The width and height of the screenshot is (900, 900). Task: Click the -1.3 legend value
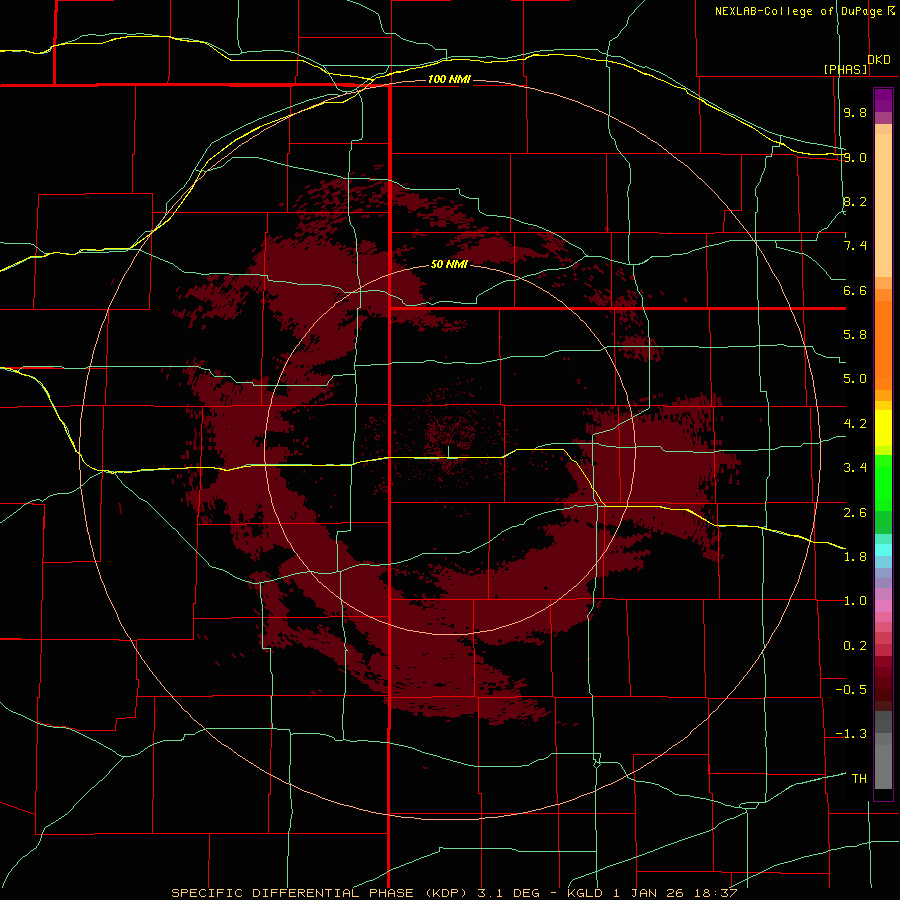(851, 734)
